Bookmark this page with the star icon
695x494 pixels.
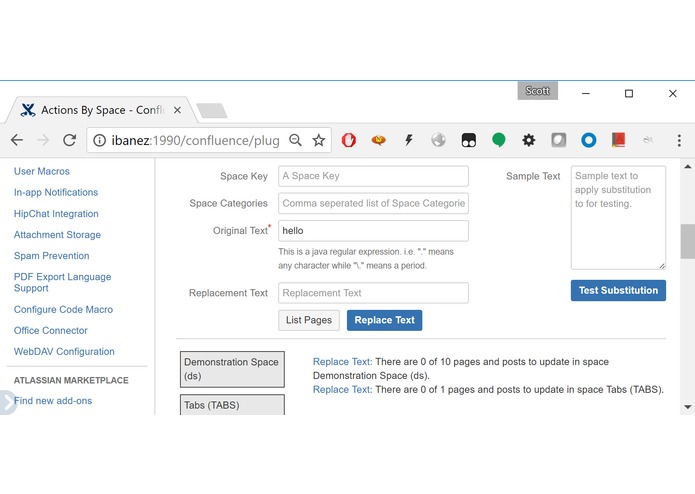tap(319, 140)
